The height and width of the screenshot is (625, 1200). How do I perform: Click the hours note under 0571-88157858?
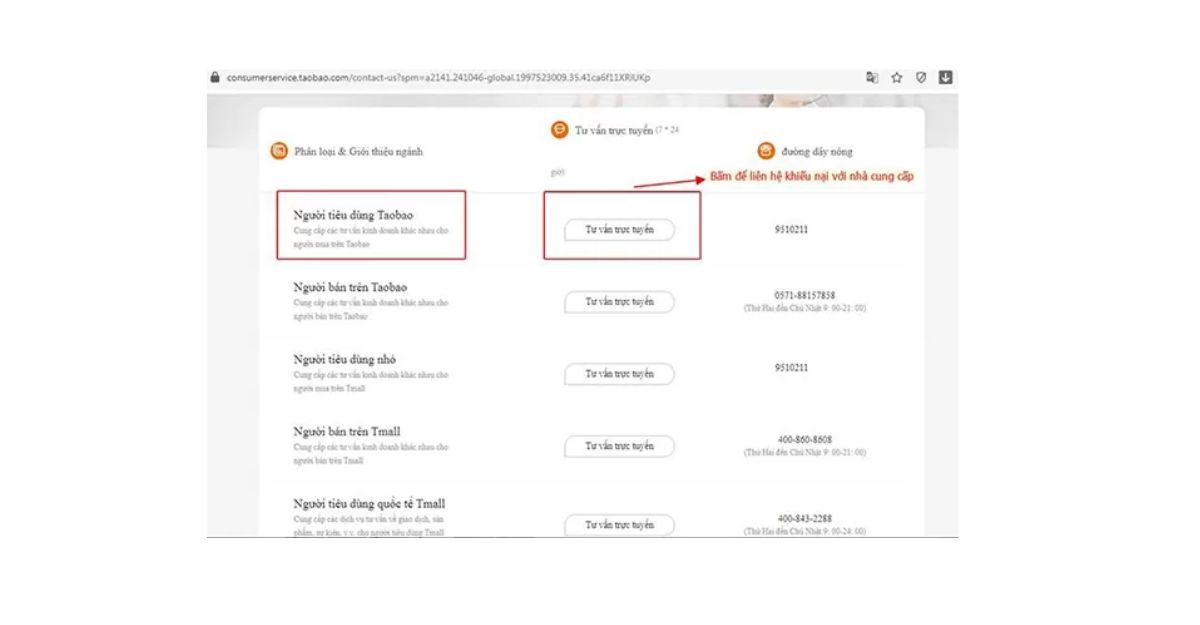(x=805, y=308)
